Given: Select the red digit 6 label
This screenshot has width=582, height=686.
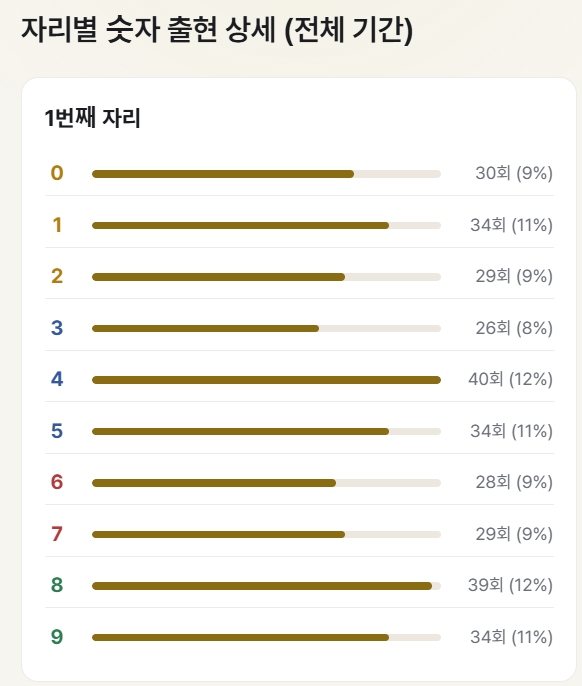Looking at the screenshot, I should click(57, 483).
